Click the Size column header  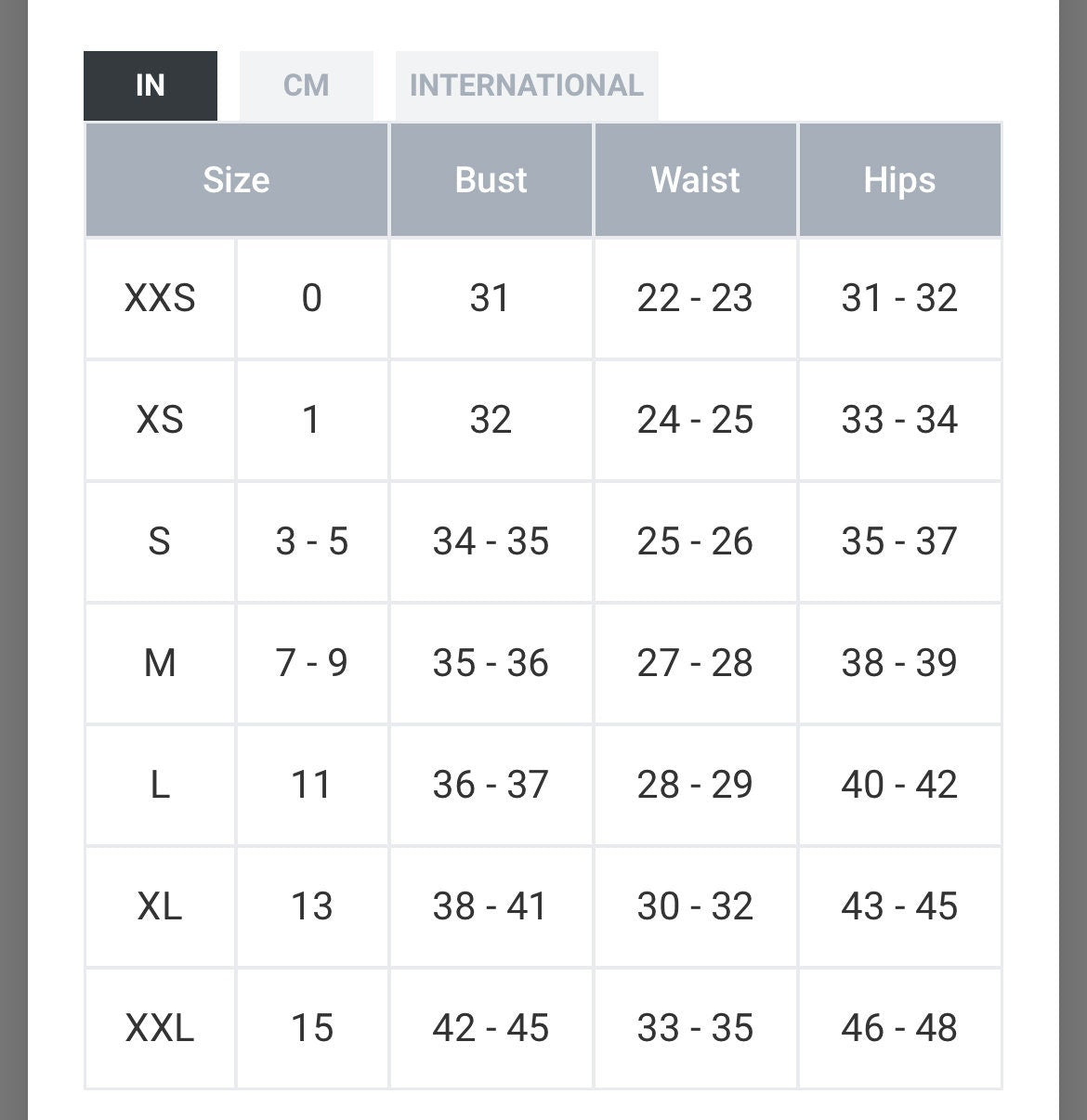(x=236, y=179)
